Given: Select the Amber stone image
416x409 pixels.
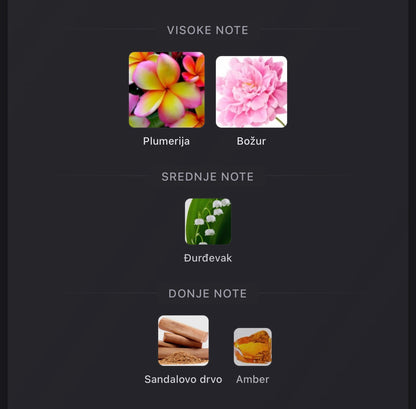Looking at the screenshot, I should pyautogui.click(x=253, y=347).
